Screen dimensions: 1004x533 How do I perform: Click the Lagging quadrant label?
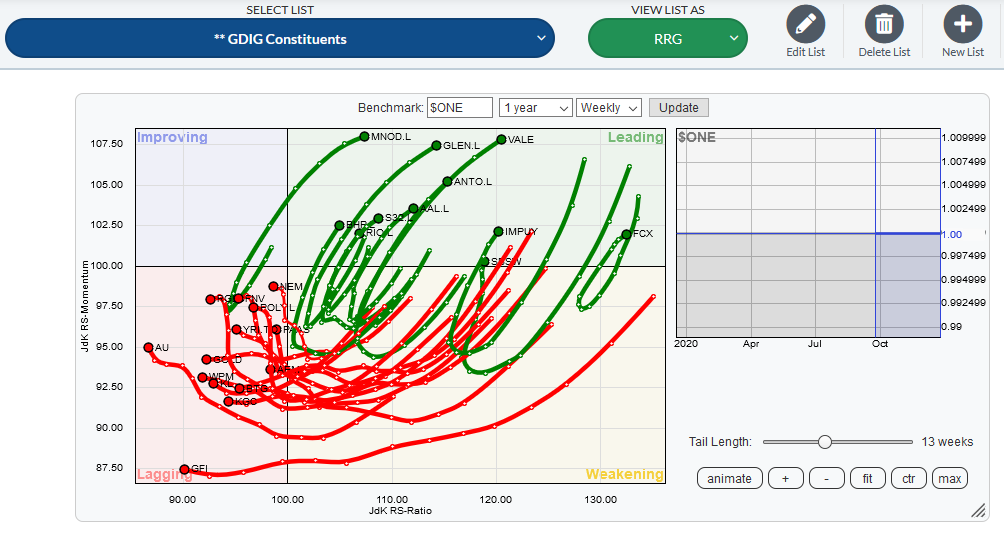(x=165, y=474)
